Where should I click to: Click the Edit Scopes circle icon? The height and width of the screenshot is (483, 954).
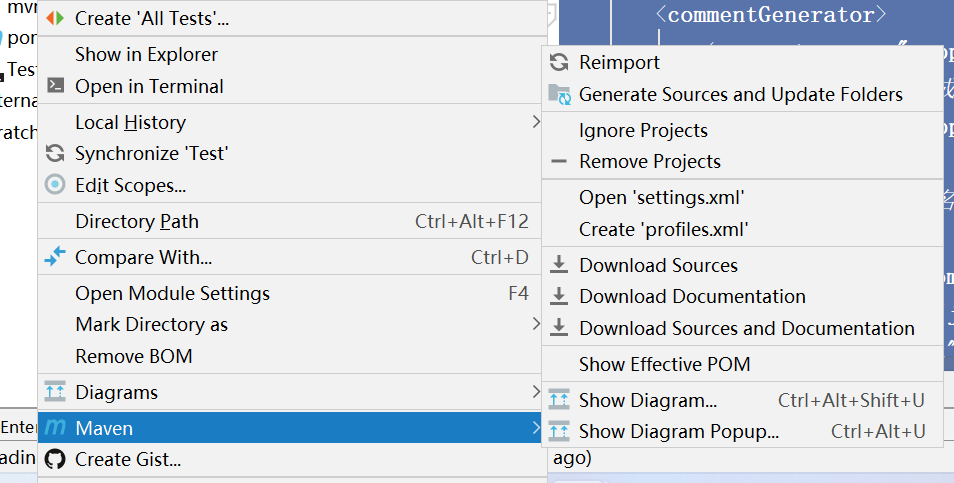pyautogui.click(x=56, y=185)
